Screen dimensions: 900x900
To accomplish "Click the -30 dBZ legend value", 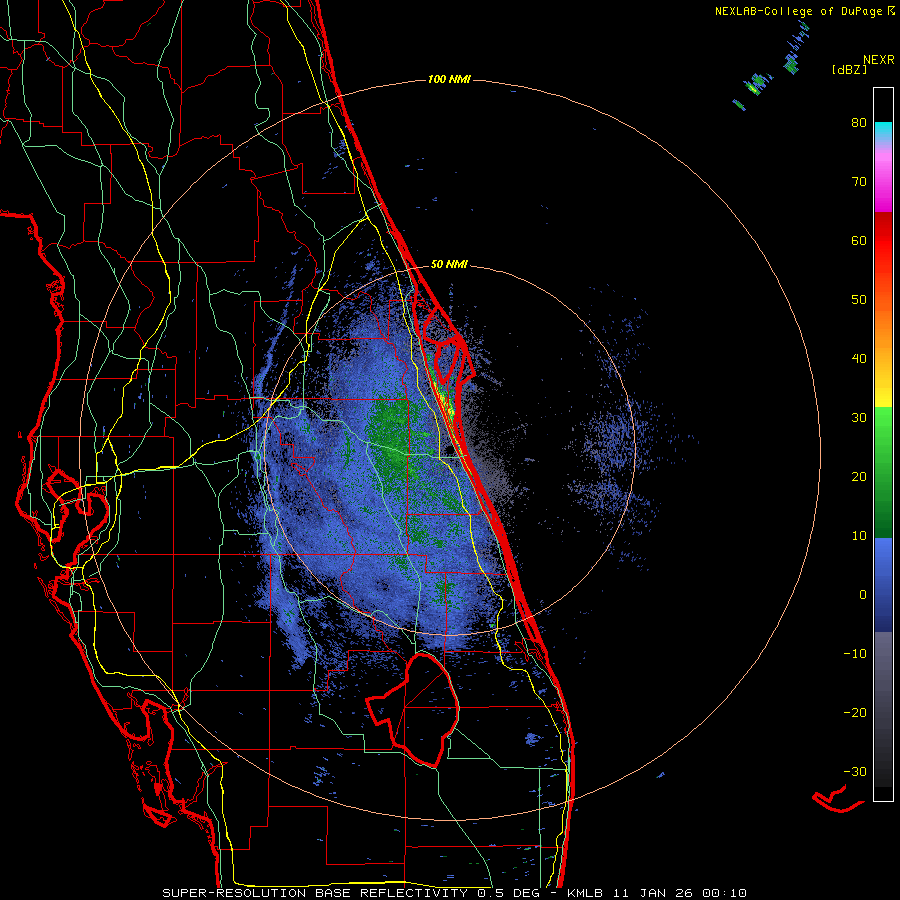I will (x=855, y=771).
